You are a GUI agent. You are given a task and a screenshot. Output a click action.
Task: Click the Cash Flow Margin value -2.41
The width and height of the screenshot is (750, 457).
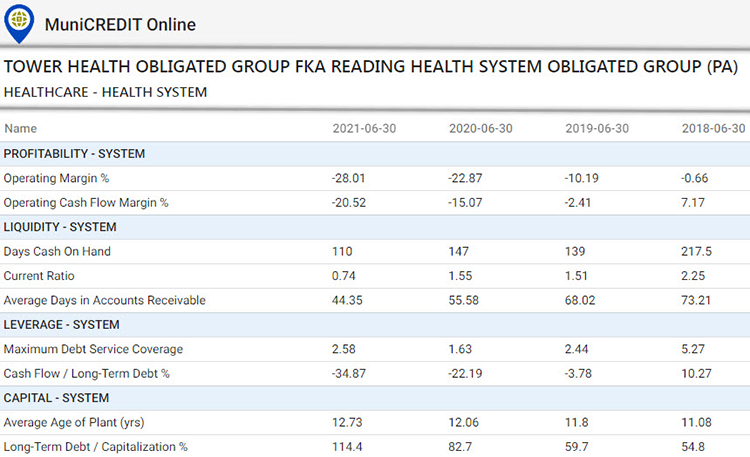(x=578, y=202)
